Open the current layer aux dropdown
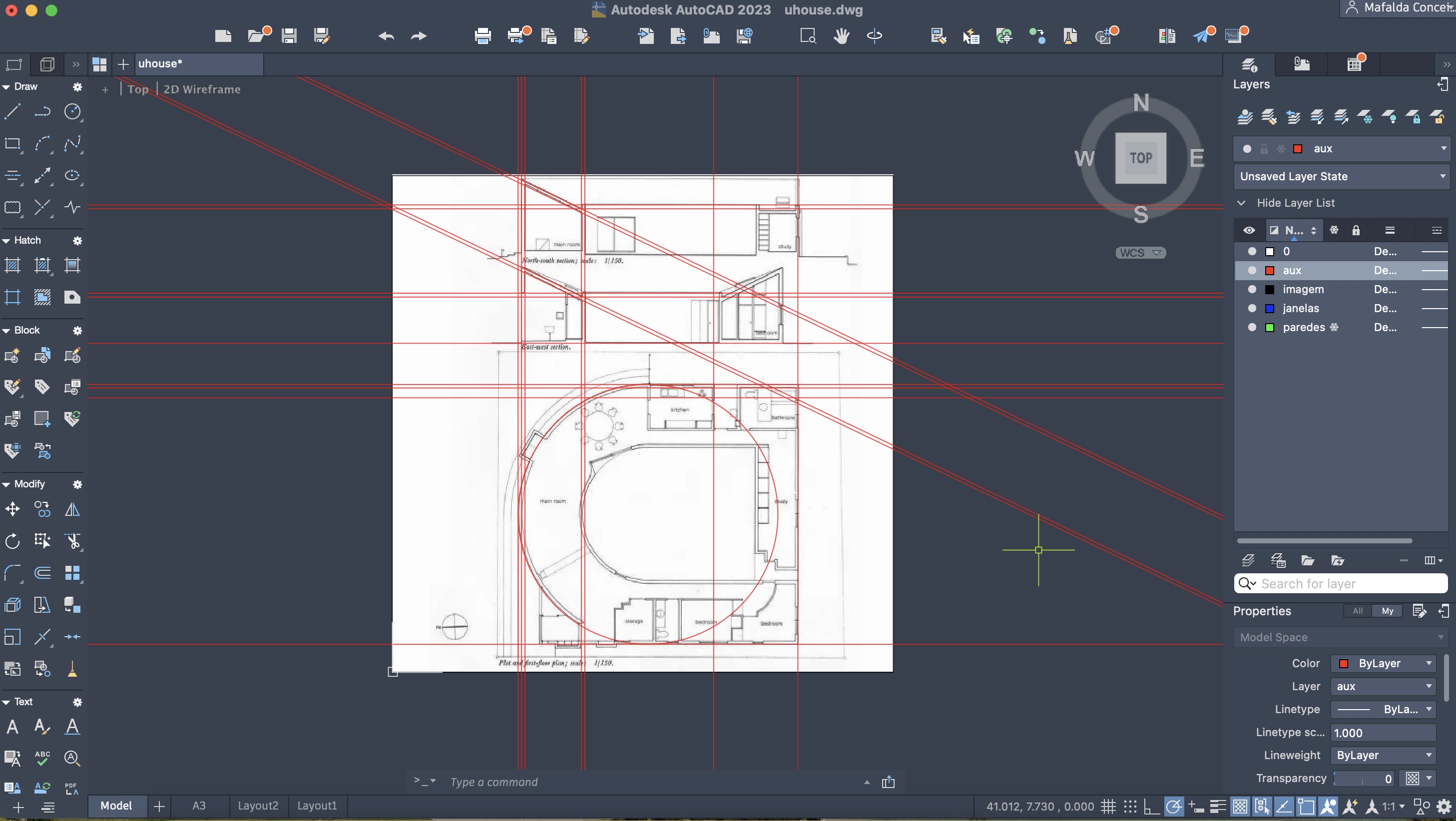Screen dimensions: 1456x821 pos(1443,149)
